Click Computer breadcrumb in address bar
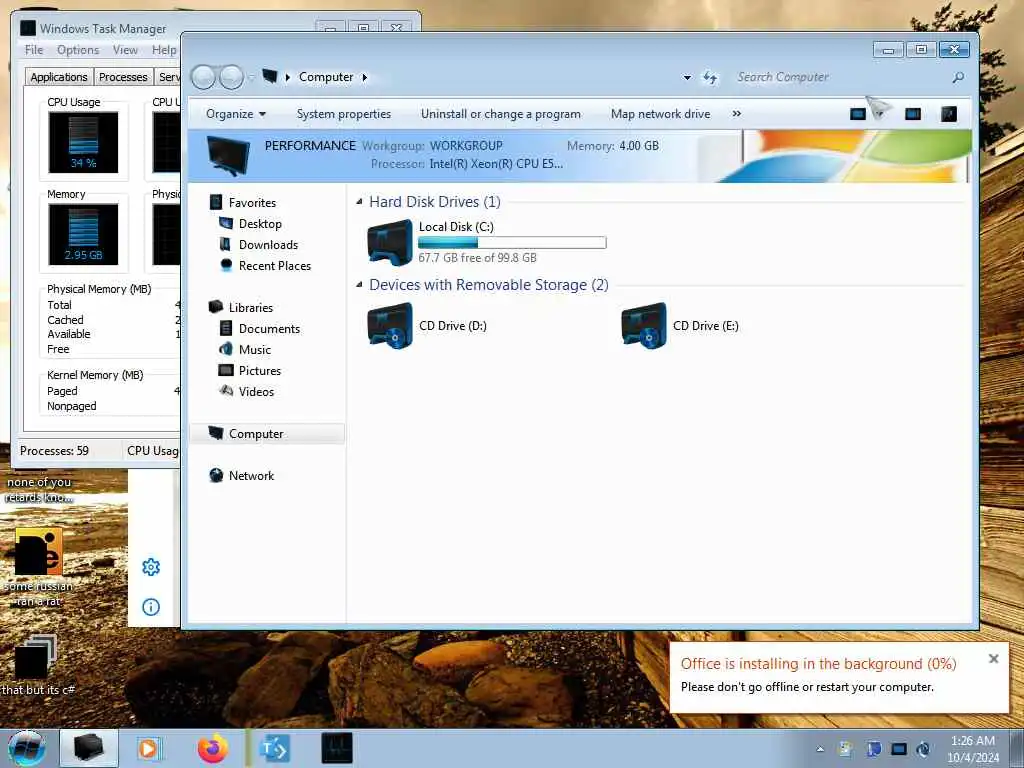The image size is (1024, 768). click(326, 77)
